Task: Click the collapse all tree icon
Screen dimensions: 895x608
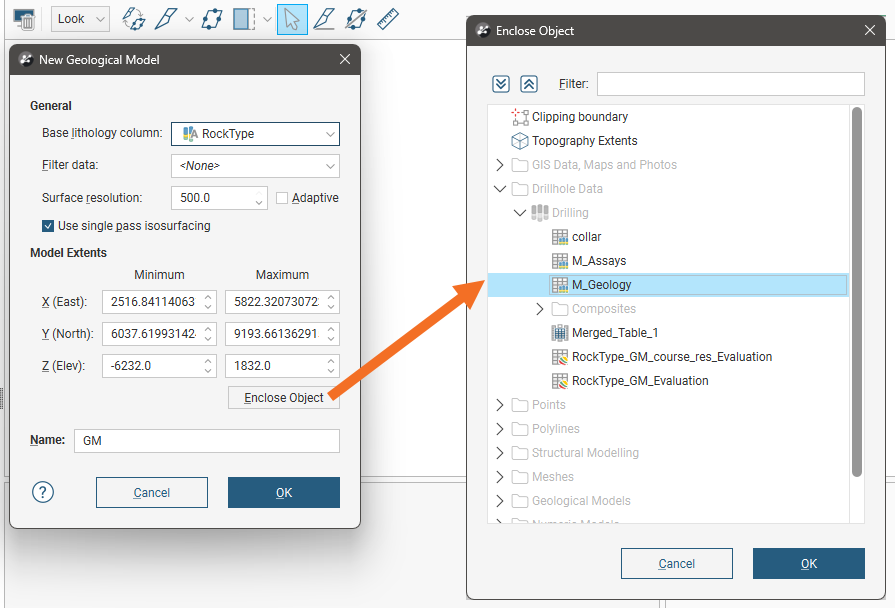Action: (x=529, y=84)
